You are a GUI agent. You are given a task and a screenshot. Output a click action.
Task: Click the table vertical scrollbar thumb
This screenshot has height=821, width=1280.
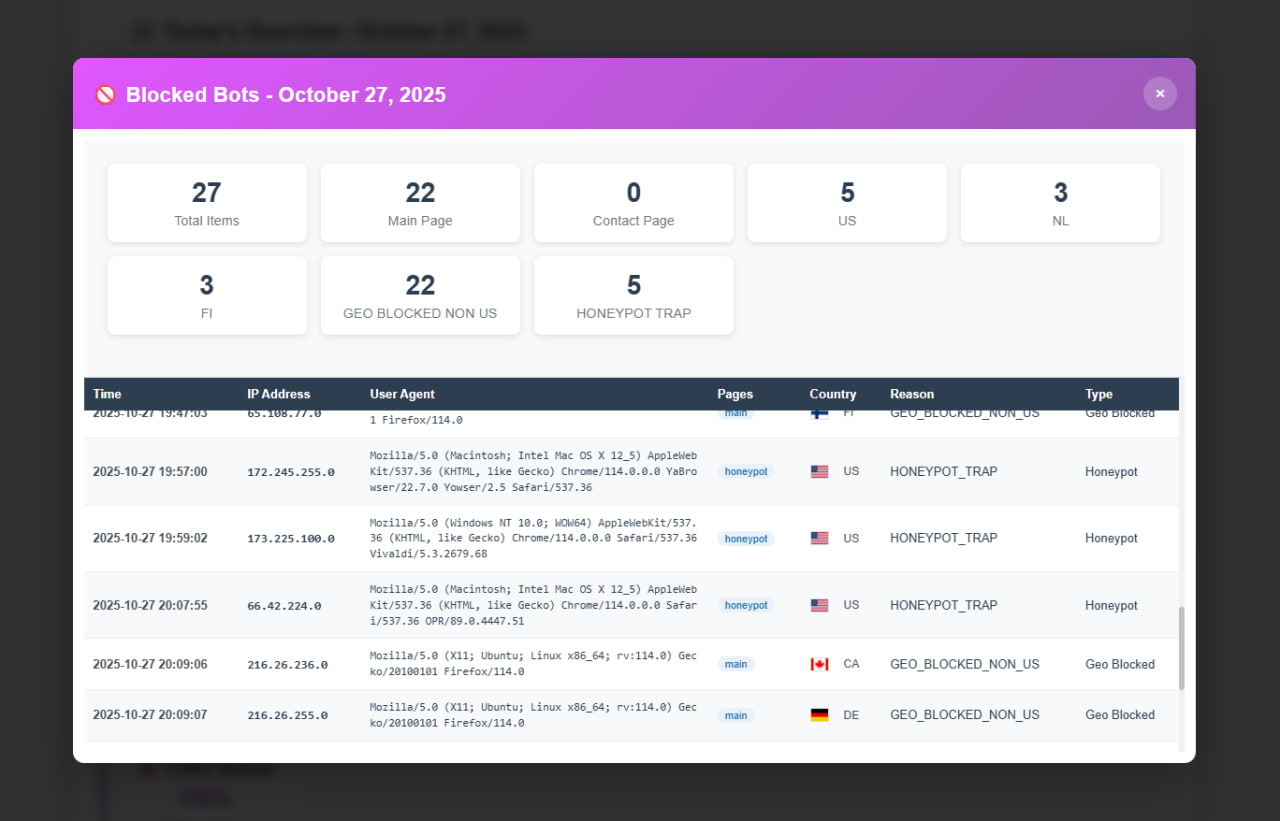pyautogui.click(x=1182, y=648)
